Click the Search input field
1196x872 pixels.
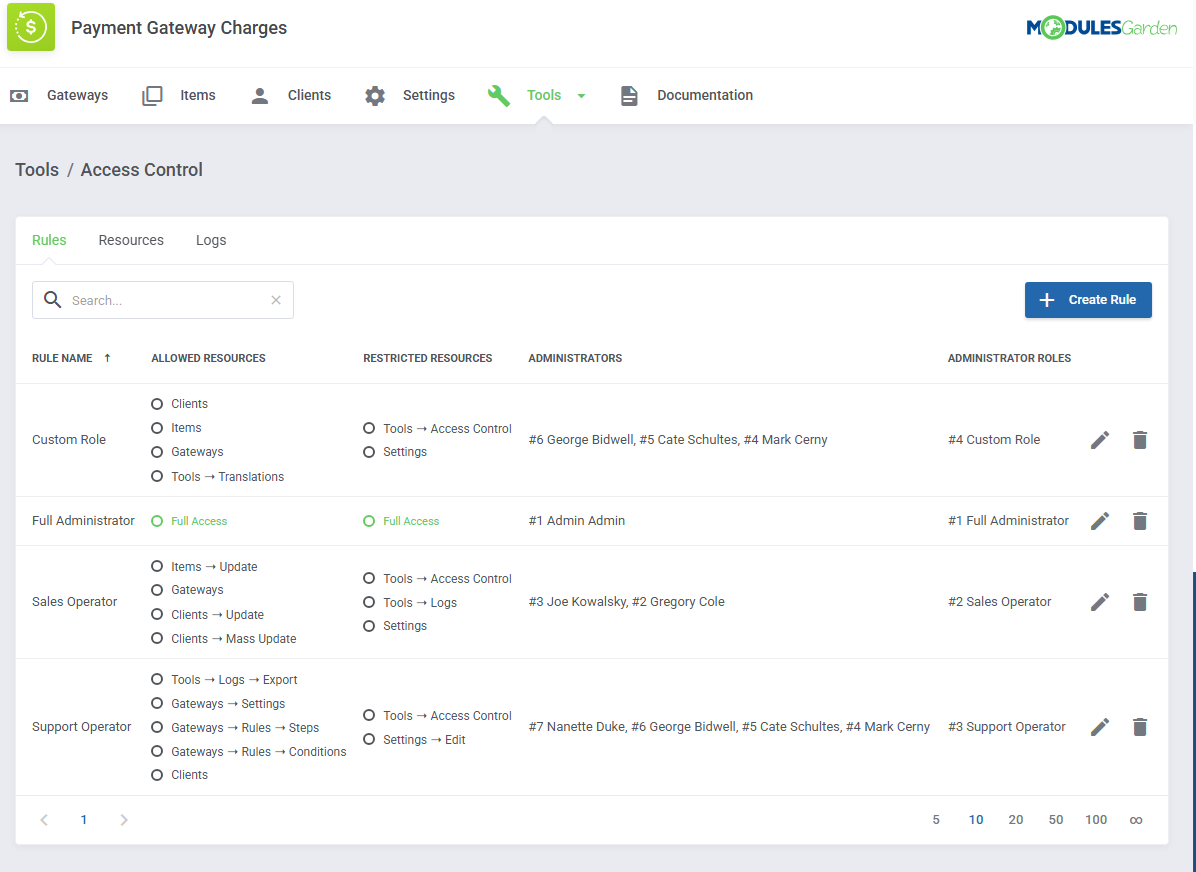[165, 300]
